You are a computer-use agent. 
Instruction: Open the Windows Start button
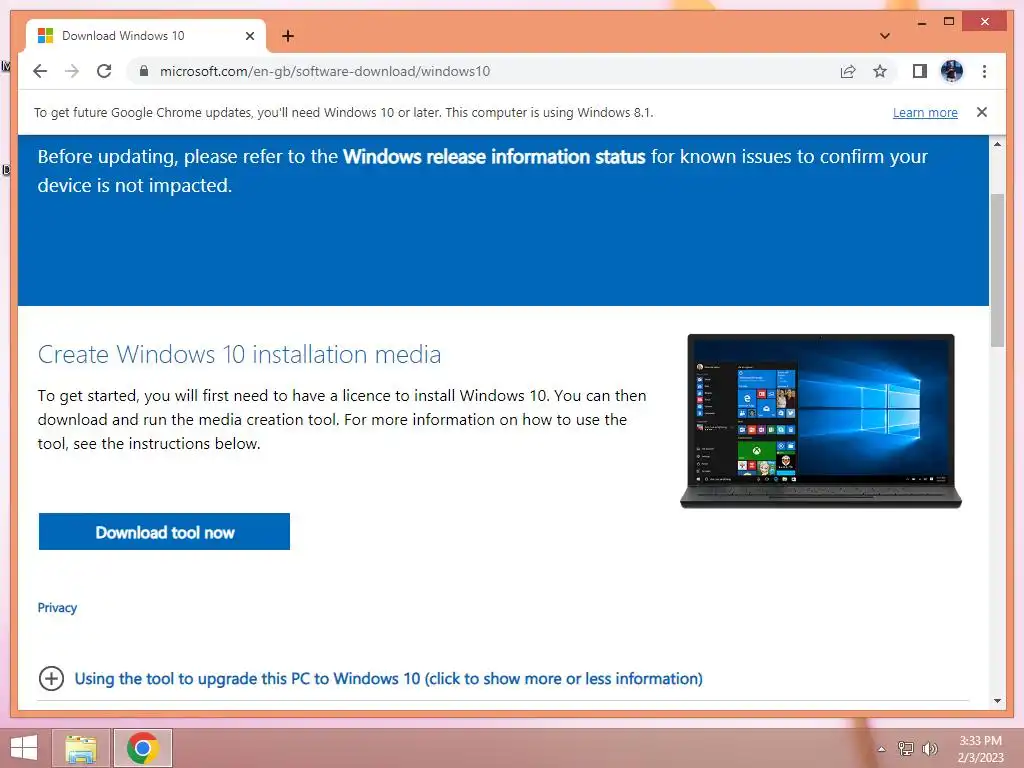coord(24,748)
